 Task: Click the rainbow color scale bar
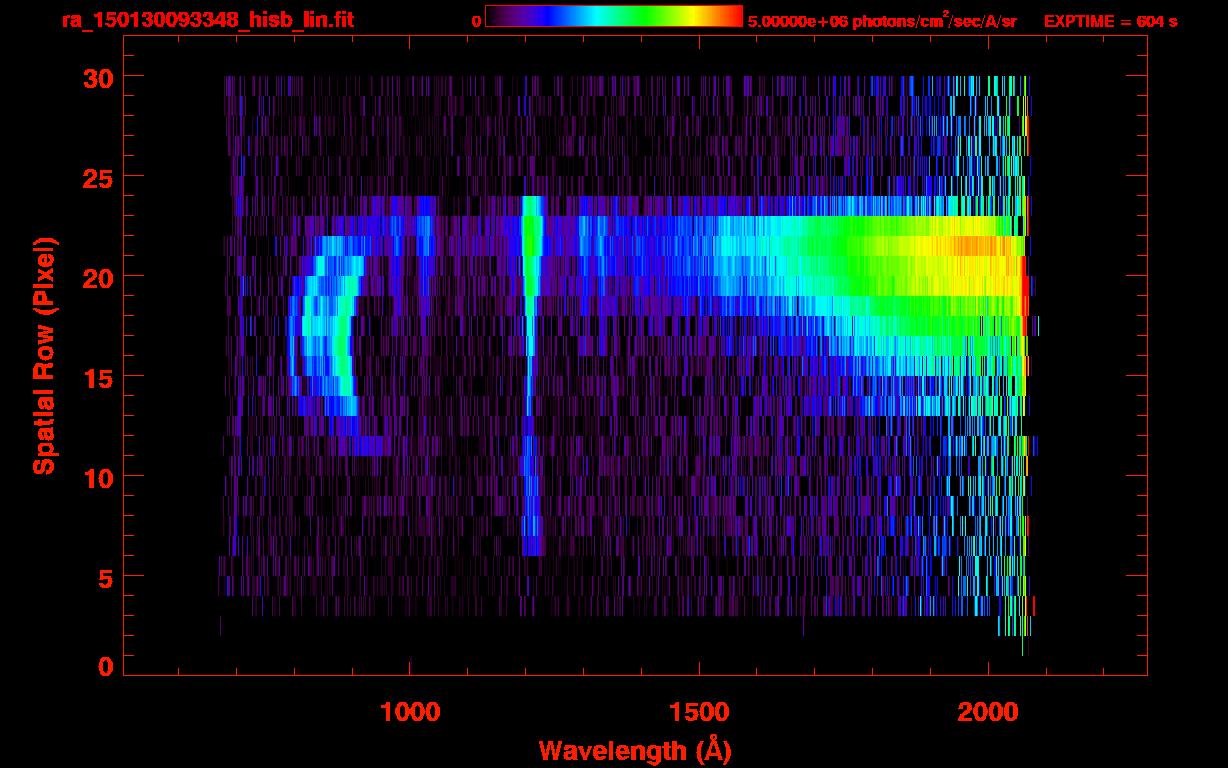pos(613,17)
